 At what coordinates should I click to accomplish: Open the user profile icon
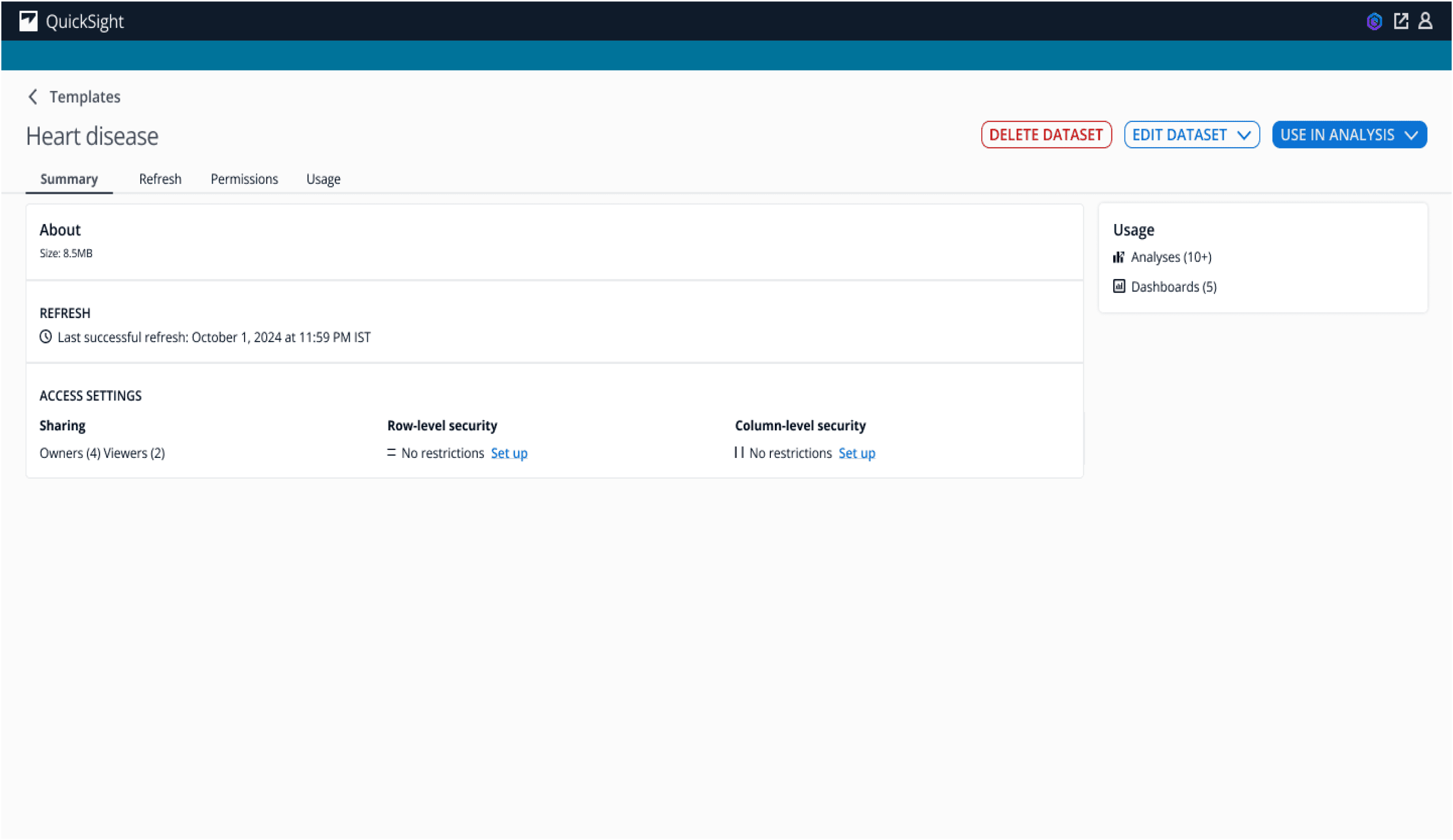[x=1425, y=21]
